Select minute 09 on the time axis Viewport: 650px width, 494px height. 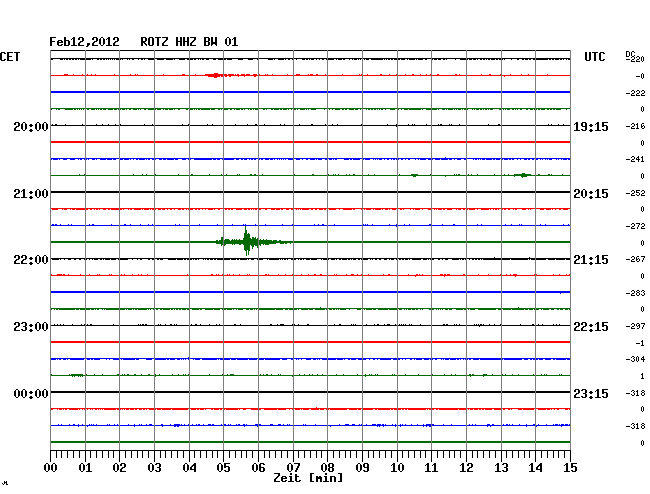[362, 467]
